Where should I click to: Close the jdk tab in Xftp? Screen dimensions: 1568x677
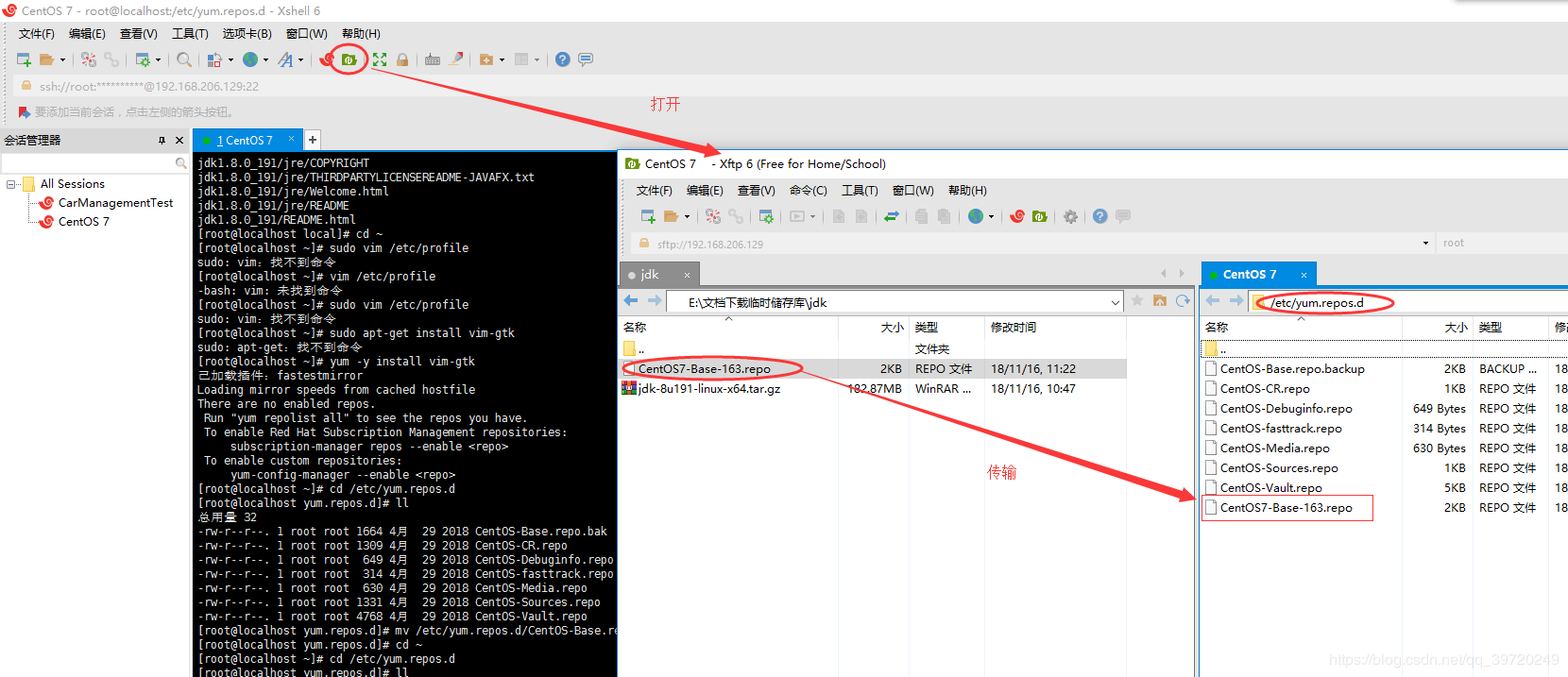coord(687,275)
